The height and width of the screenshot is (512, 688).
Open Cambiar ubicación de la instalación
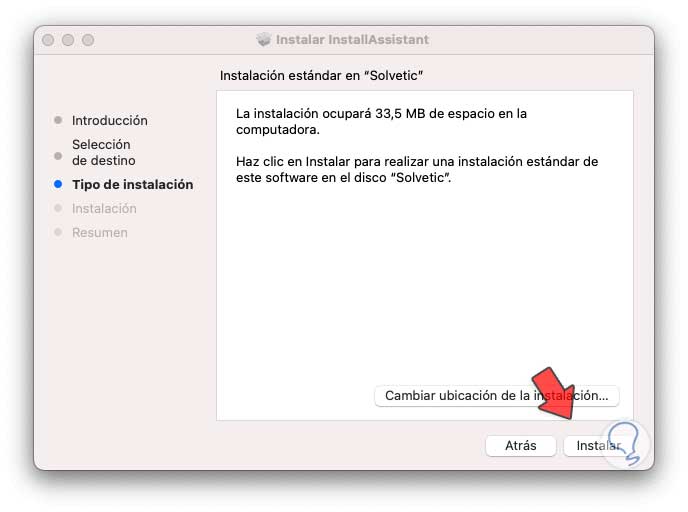coord(497,396)
